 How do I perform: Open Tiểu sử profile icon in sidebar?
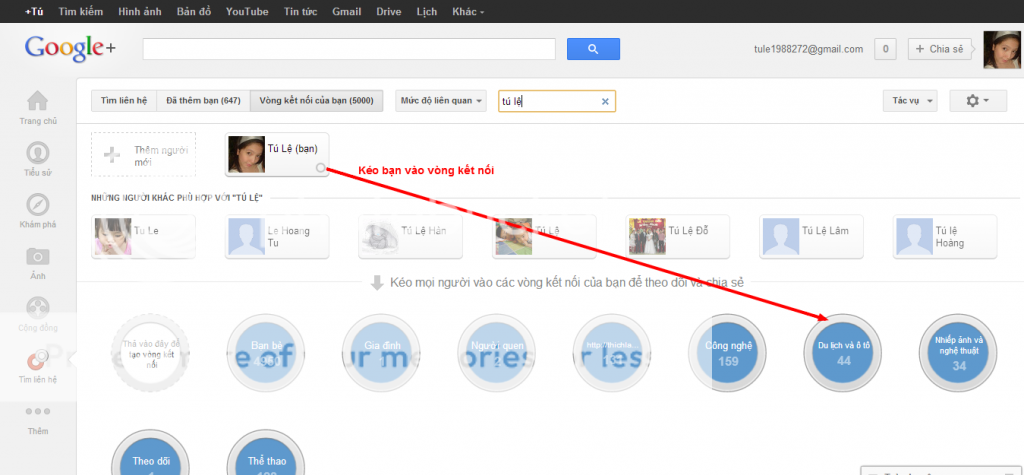tap(37, 153)
